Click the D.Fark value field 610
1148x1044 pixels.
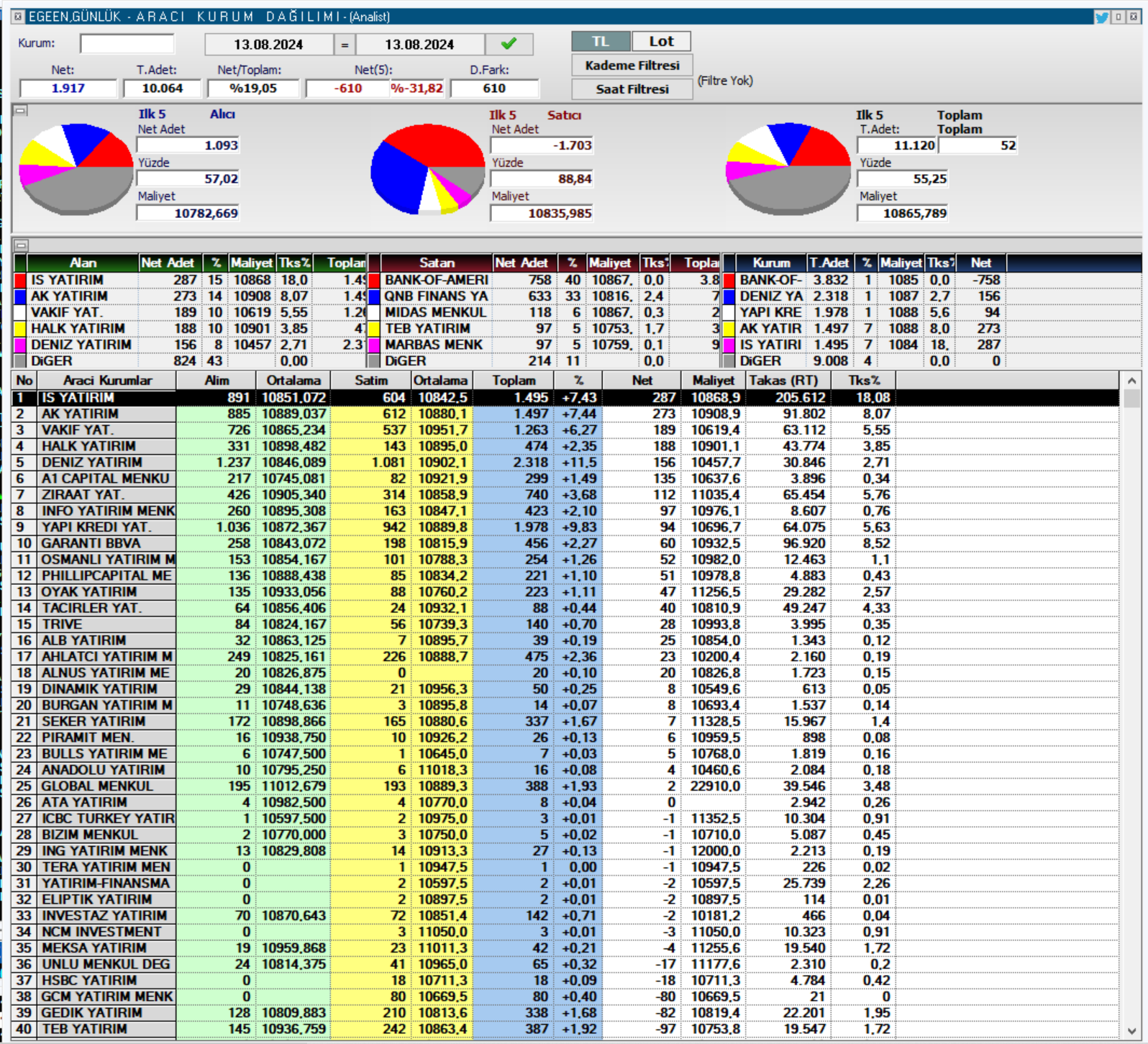[x=494, y=88]
